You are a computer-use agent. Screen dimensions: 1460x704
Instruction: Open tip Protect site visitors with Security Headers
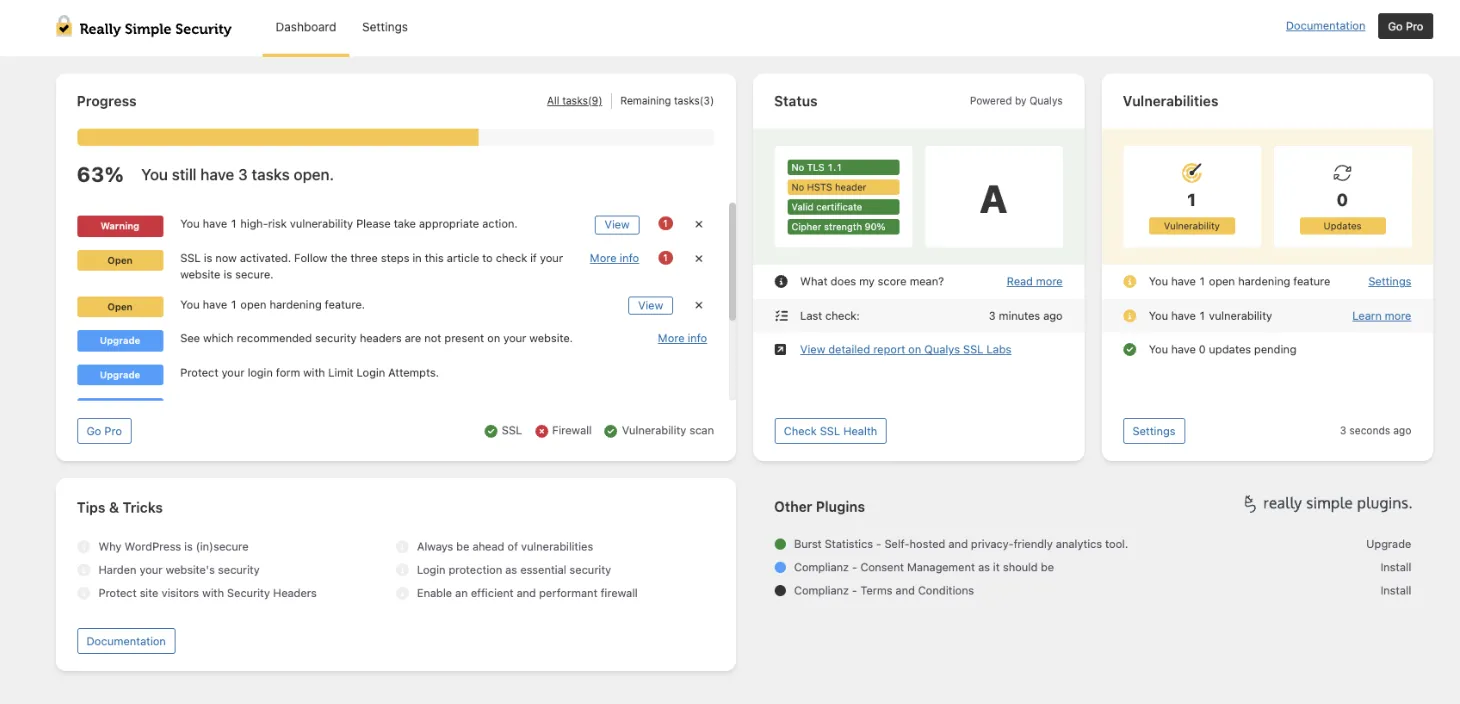pos(207,593)
